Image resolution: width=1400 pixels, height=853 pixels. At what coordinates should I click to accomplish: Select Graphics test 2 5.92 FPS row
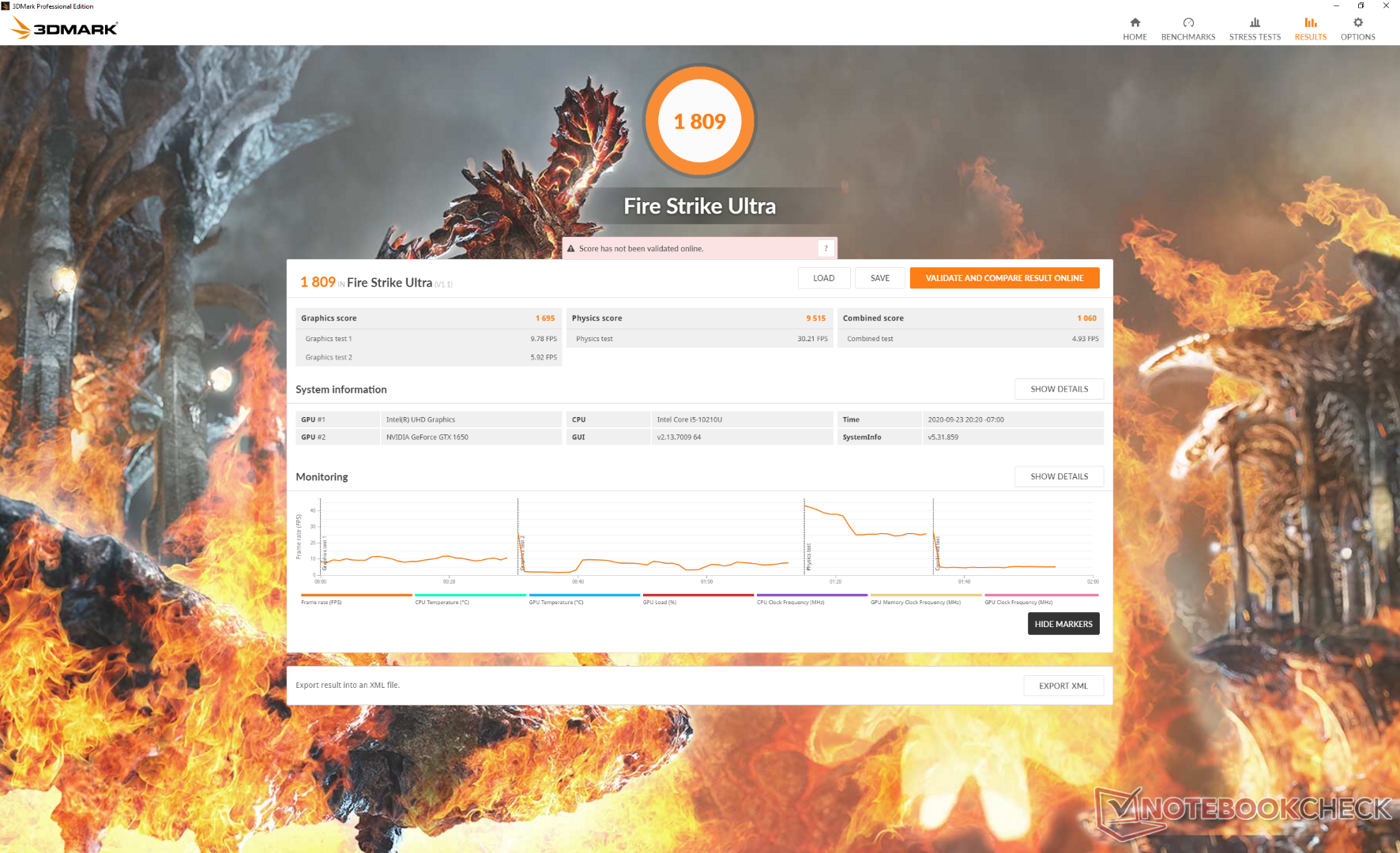tap(429, 357)
